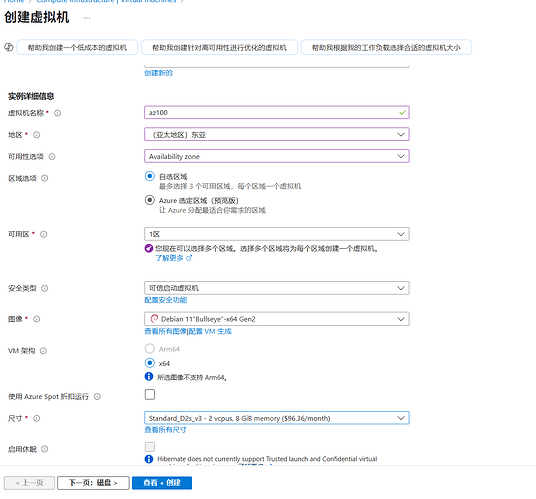Viewport: 536px width, 499px height.
Task: Click info icon next to 虚拟机名称
Action: click(x=57, y=113)
